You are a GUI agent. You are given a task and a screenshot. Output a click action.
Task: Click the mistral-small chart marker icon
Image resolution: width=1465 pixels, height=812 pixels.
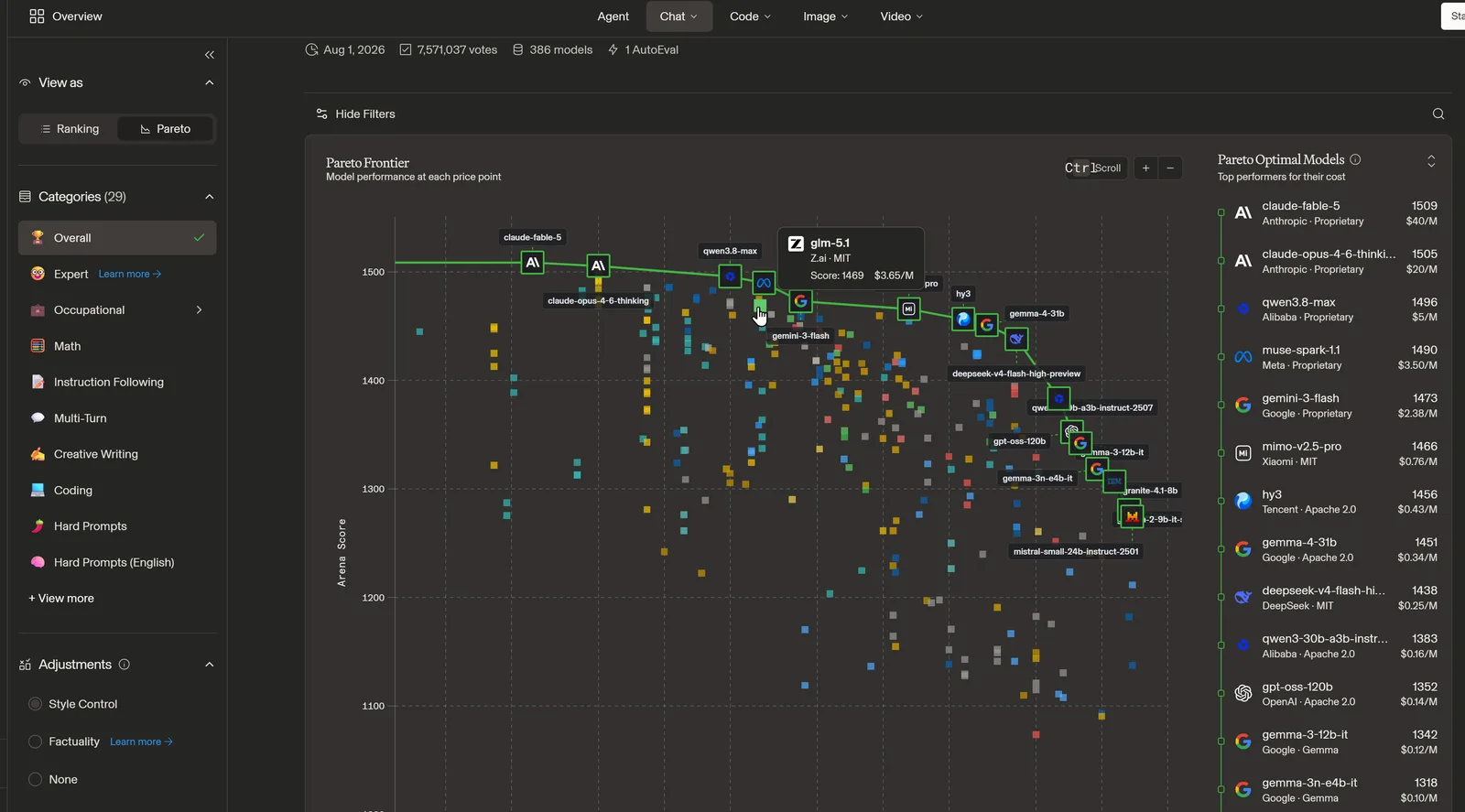pos(1133,516)
